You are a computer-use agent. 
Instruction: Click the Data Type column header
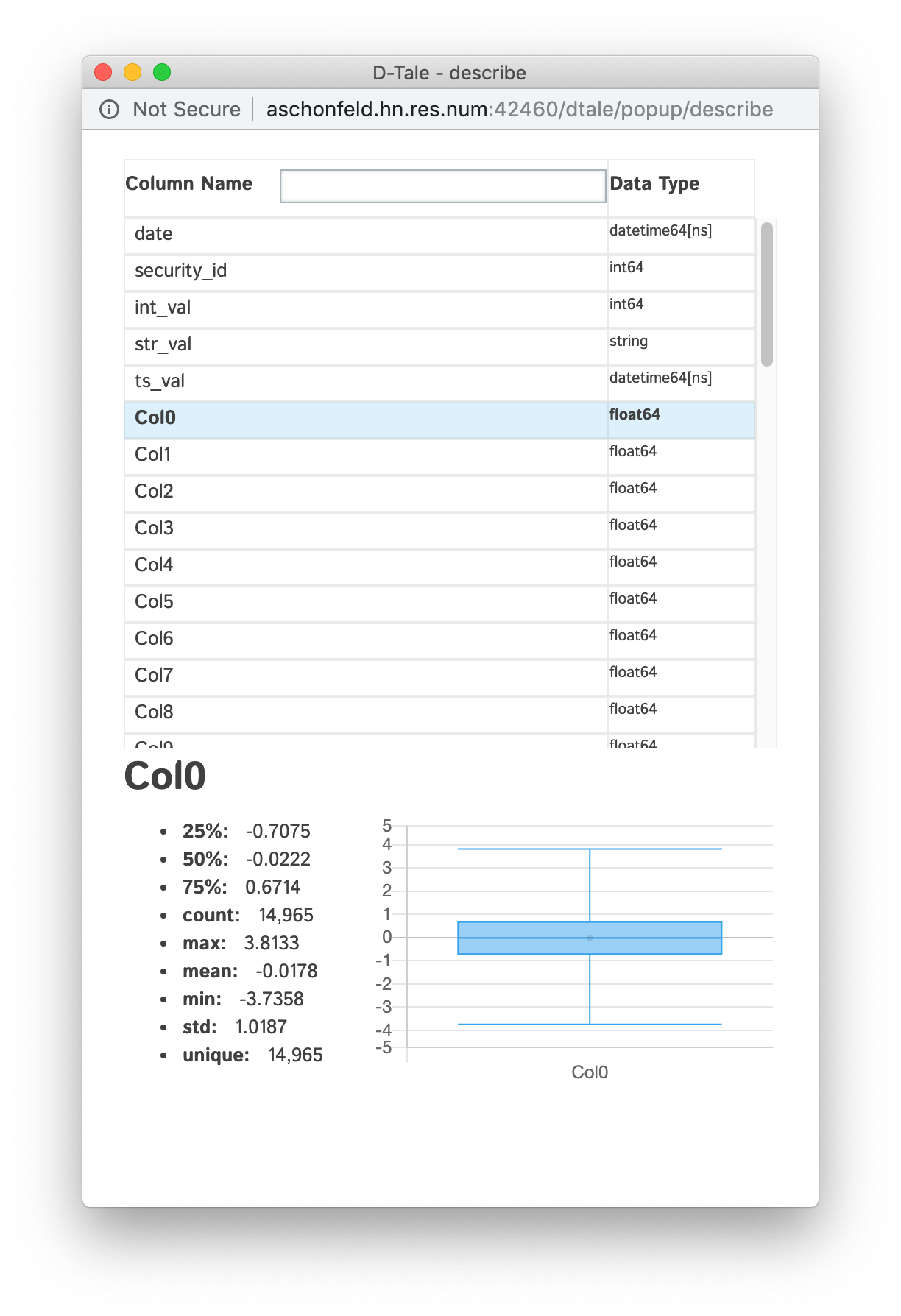(654, 184)
